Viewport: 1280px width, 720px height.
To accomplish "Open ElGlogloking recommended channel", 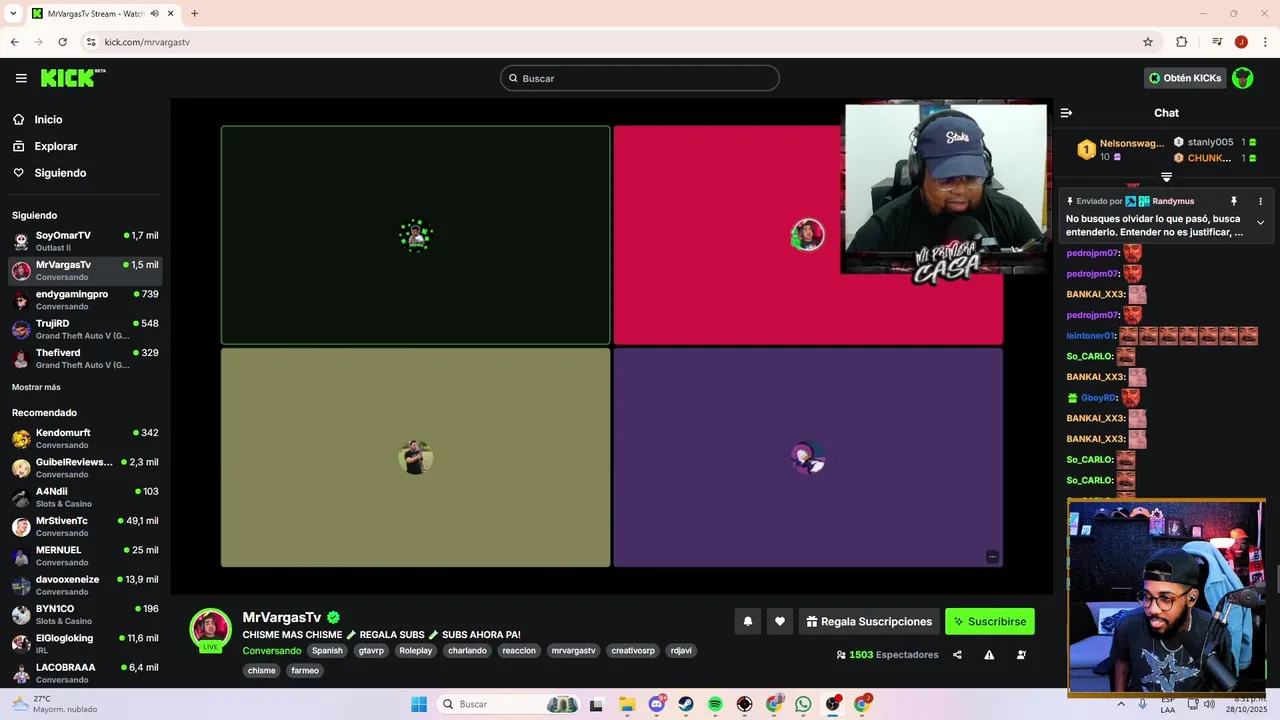I will [85, 643].
